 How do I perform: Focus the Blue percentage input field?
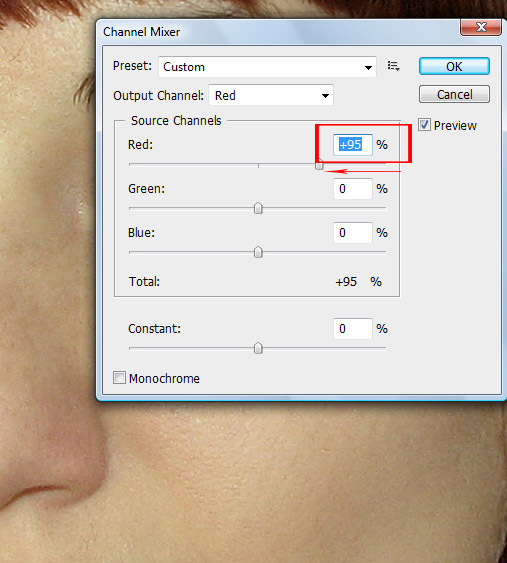(353, 233)
